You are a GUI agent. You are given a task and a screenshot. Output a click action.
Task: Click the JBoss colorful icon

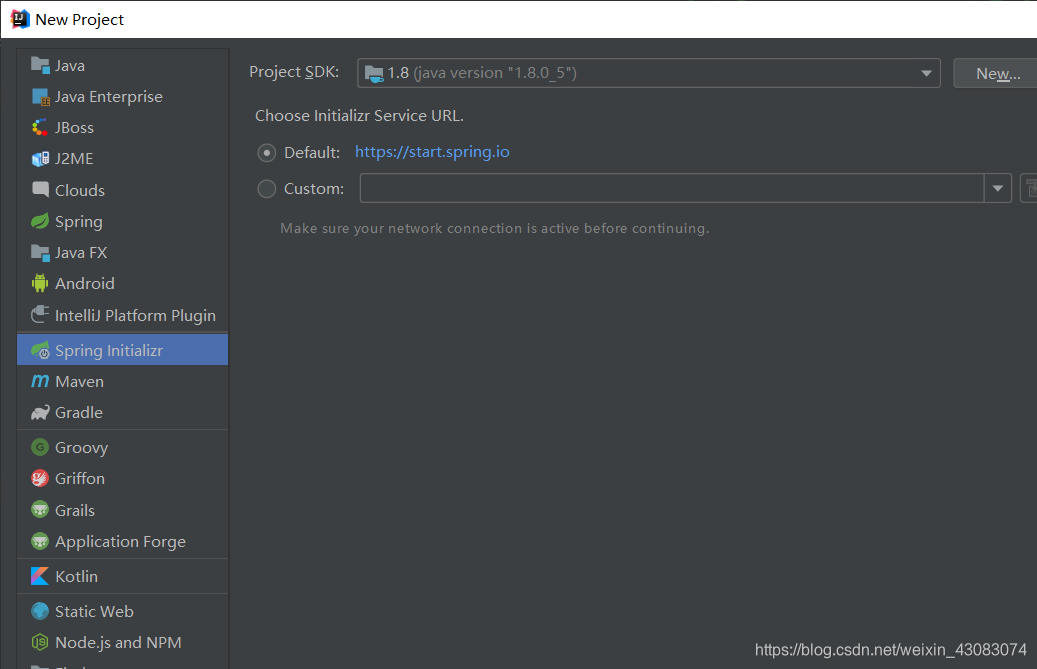click(x=40, y=128)
